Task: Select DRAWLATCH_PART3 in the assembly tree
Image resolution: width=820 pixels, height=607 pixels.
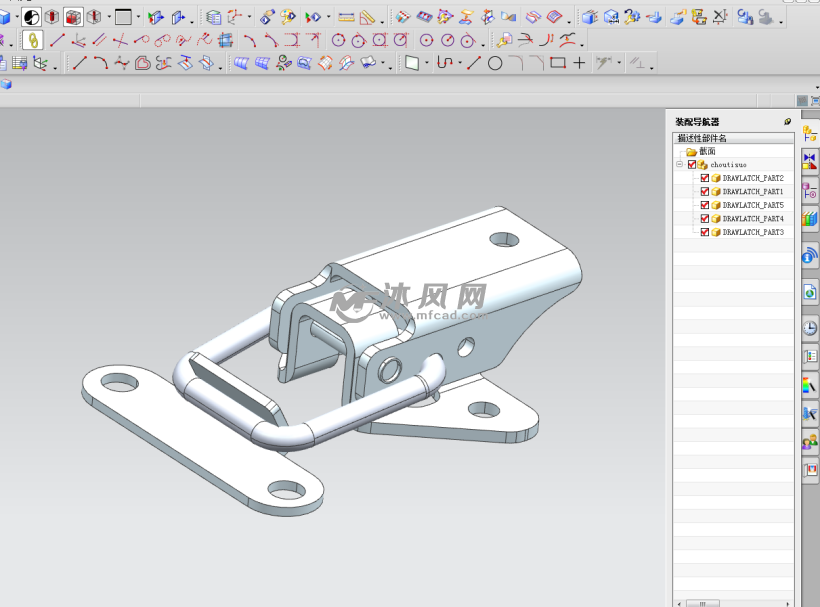Action: (x=752, y=232)
